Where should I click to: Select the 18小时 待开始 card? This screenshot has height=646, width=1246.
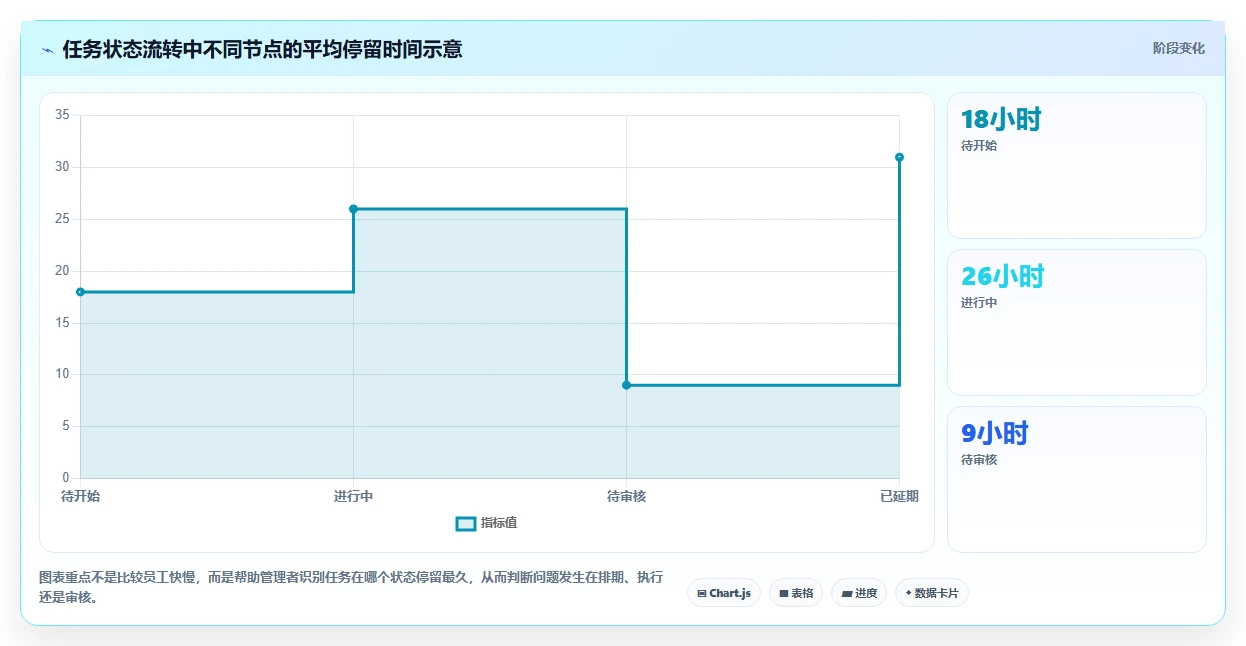1076,165
